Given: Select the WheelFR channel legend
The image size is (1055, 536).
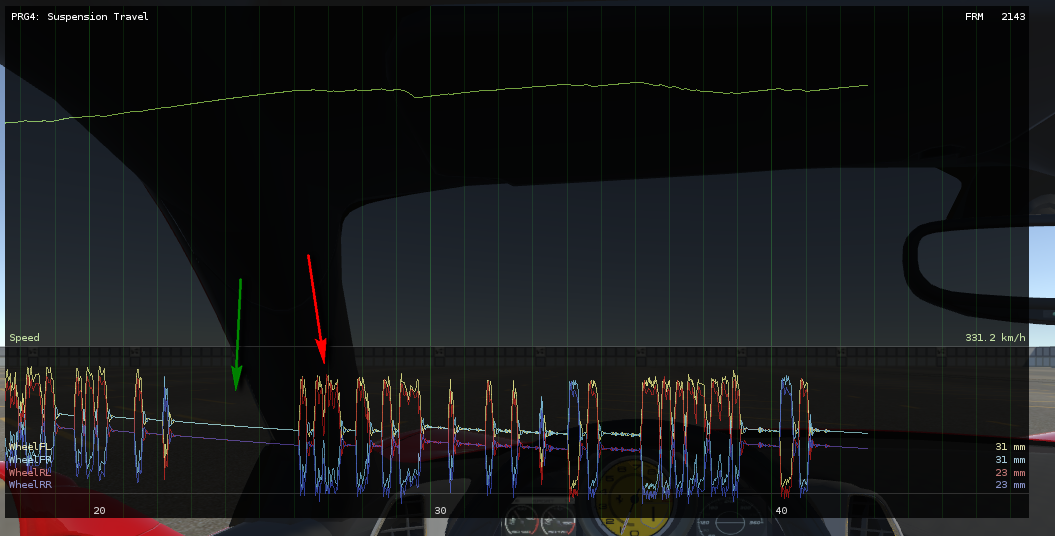Looking at the screenshot, I should click(30, 459).
